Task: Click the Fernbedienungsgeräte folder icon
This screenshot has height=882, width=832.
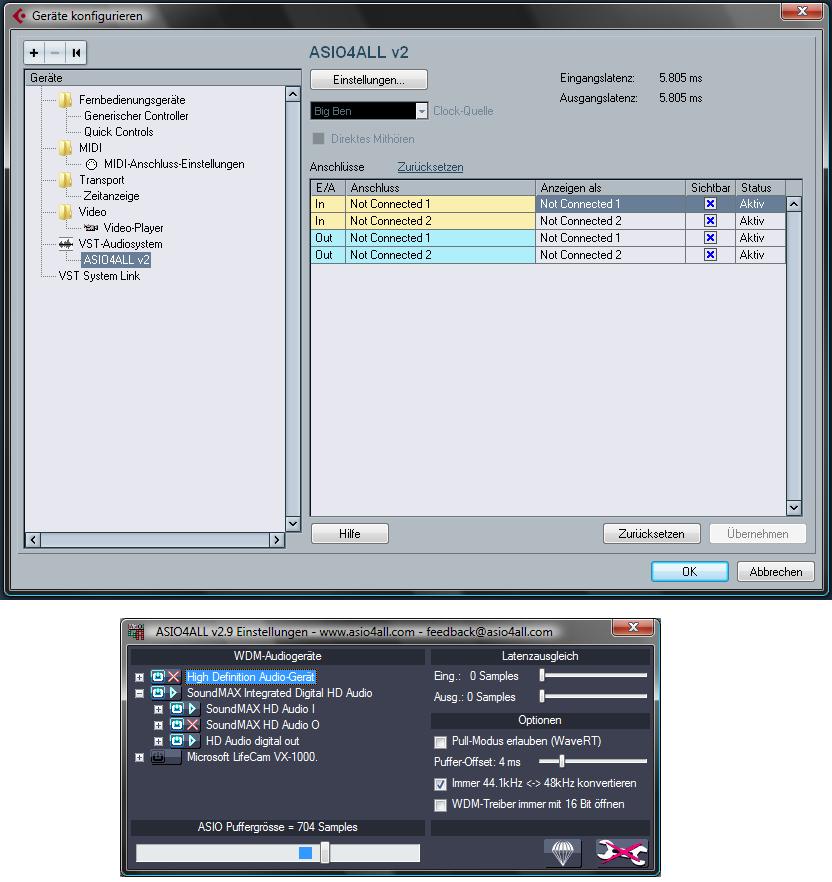Action: [x=65, y=100]
